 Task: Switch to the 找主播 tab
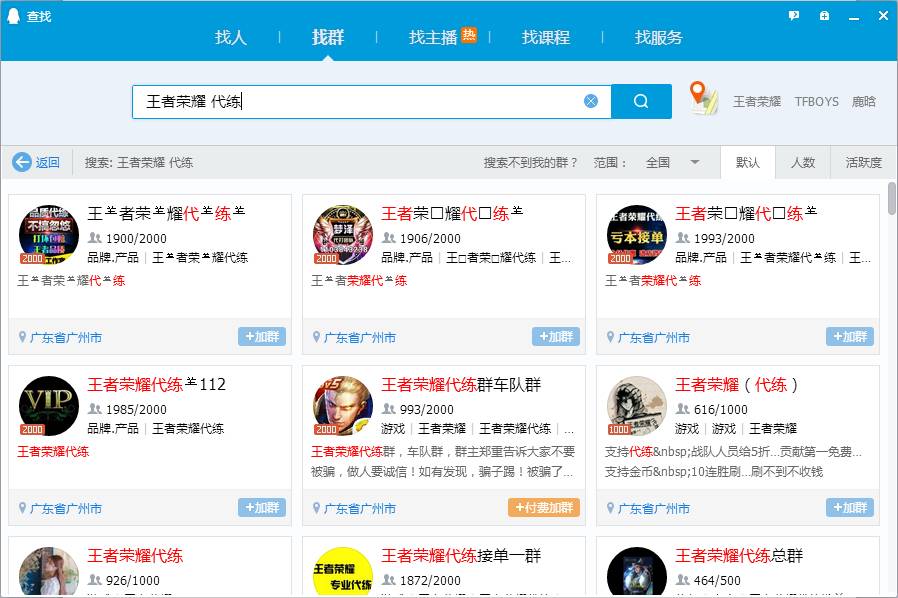click(x=433, y=37)
